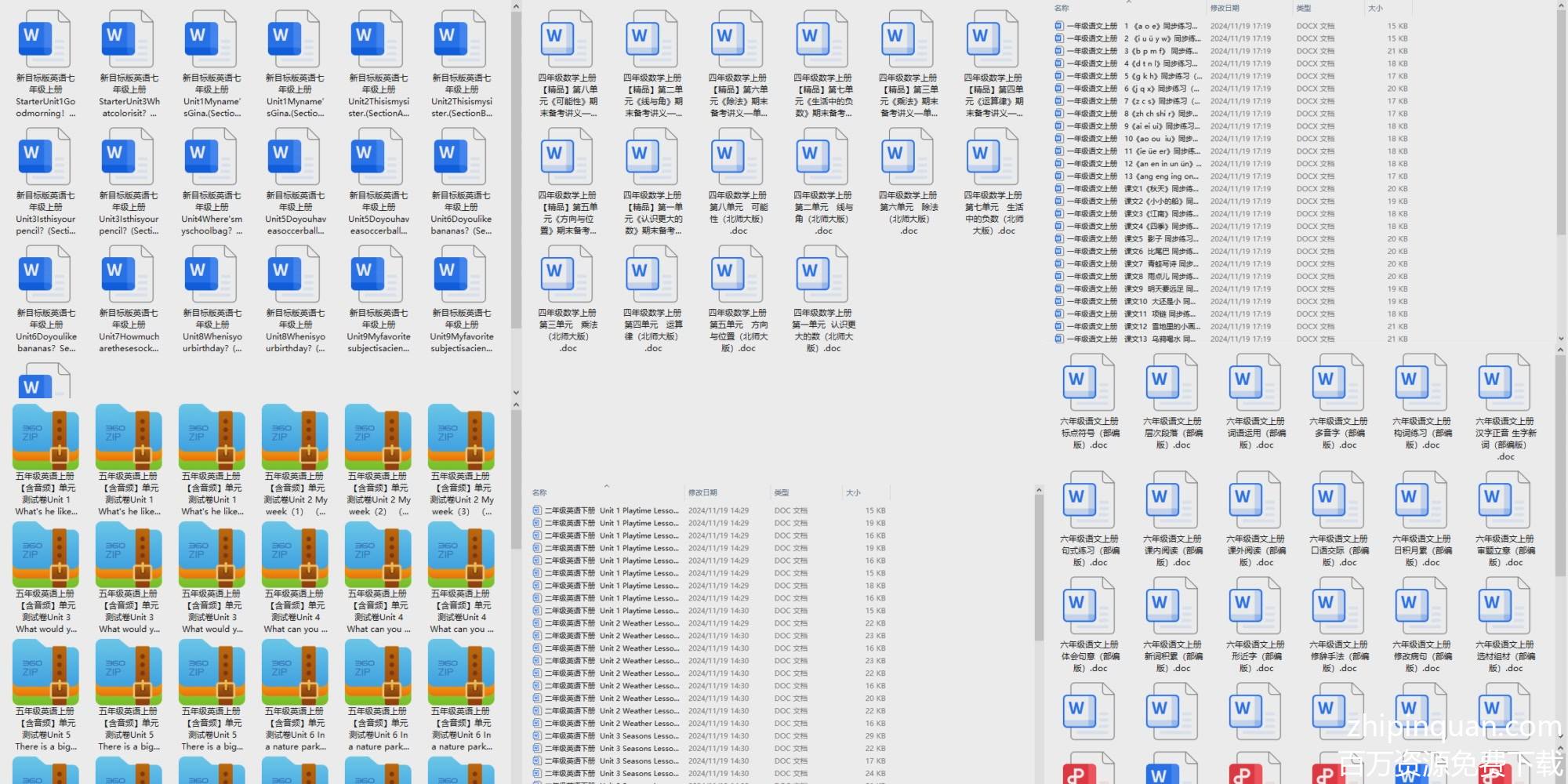Click 名称 column header in 二年级英语 list
This screenshot has width=1568, height=784.
tap(540, 493)
